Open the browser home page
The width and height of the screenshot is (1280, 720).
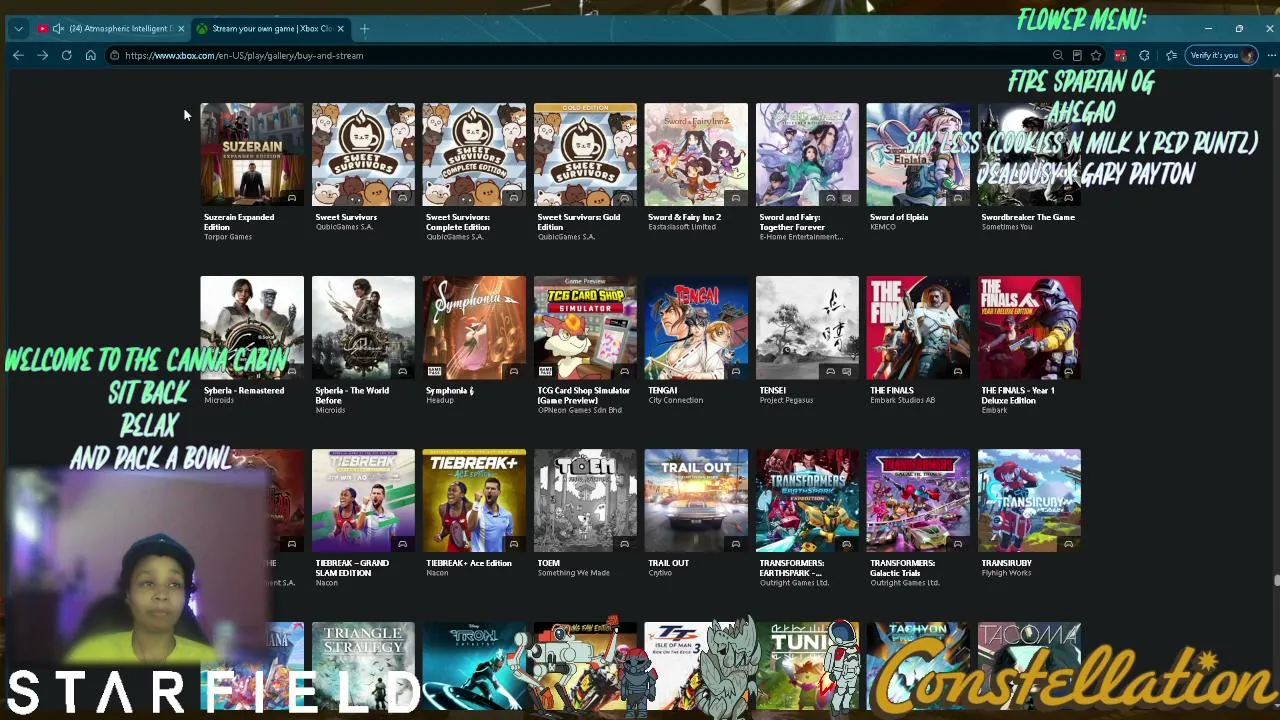point(90,56)
